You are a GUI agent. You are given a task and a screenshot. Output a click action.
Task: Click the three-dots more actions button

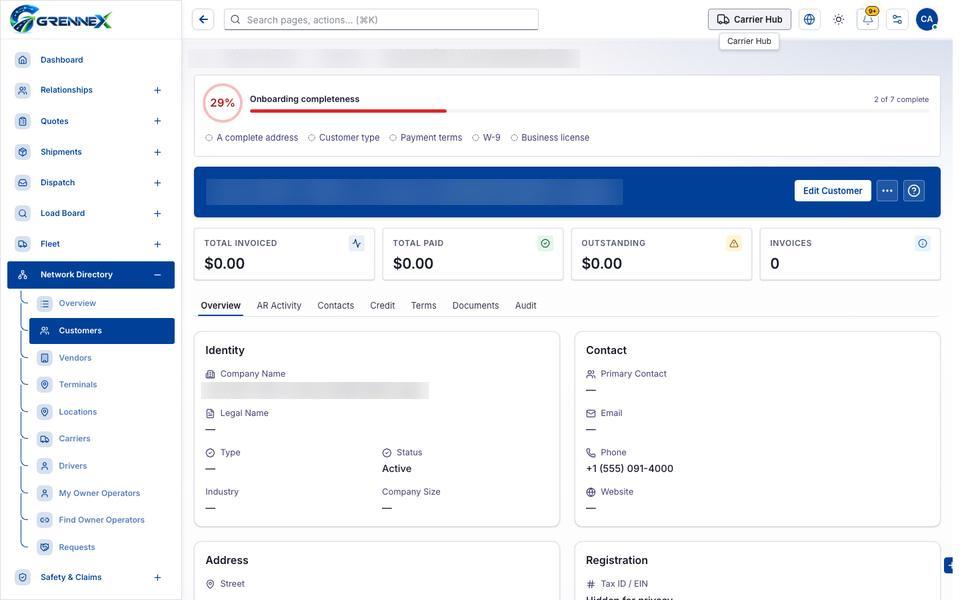(887, 190)
